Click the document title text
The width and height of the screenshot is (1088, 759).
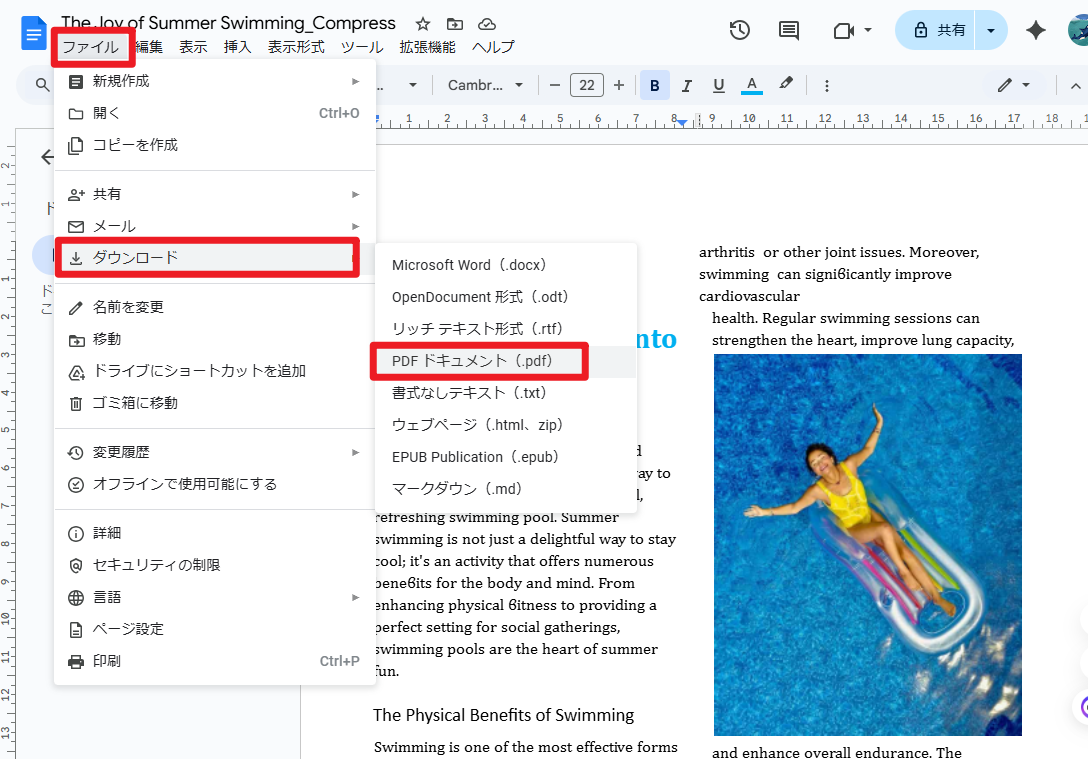(228, 23)
